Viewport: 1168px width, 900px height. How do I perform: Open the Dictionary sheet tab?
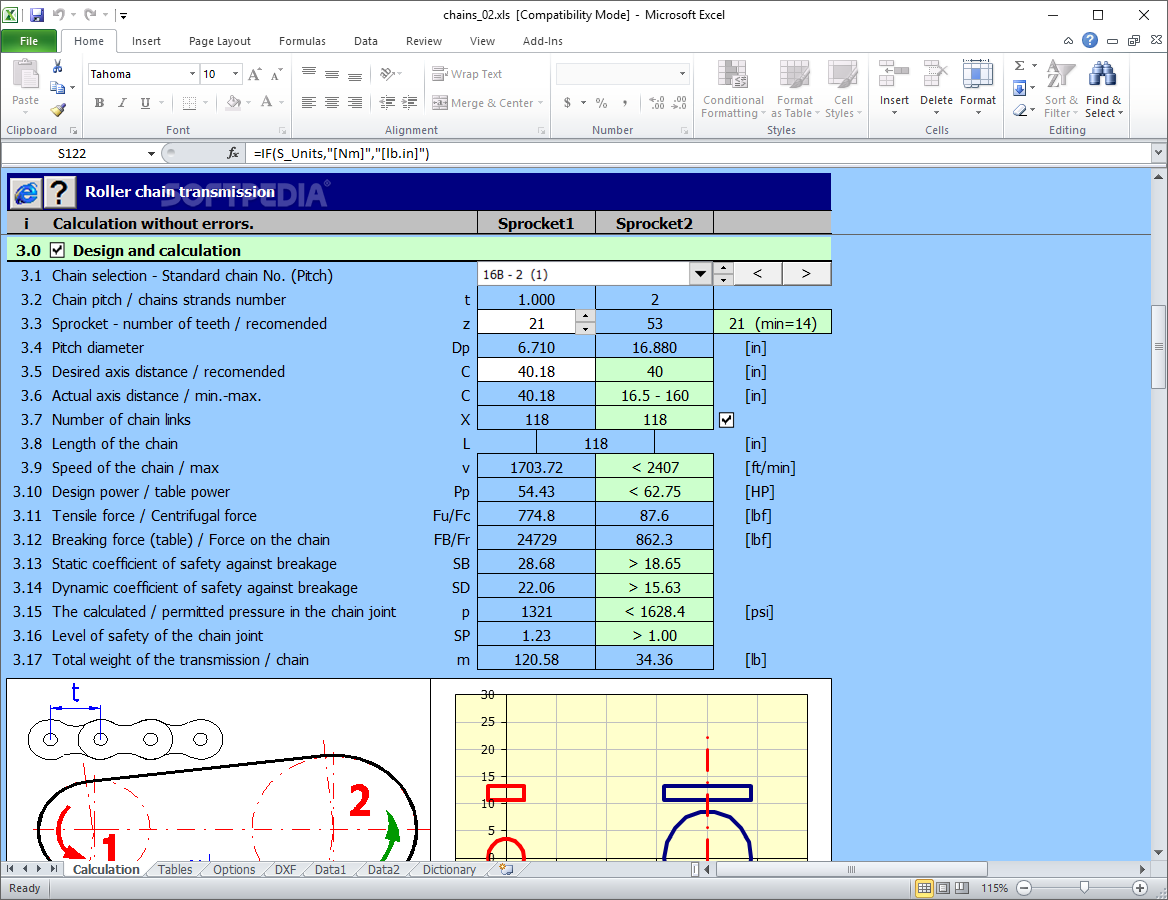[449, 869]
